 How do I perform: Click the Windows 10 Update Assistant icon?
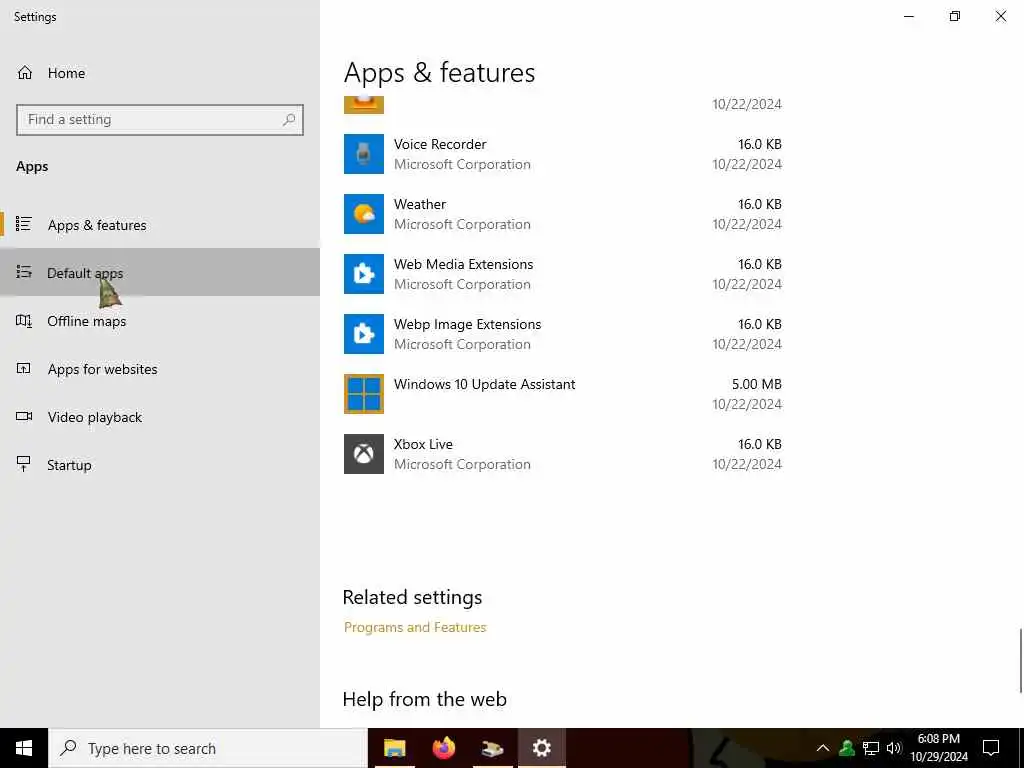coord(364,394)
